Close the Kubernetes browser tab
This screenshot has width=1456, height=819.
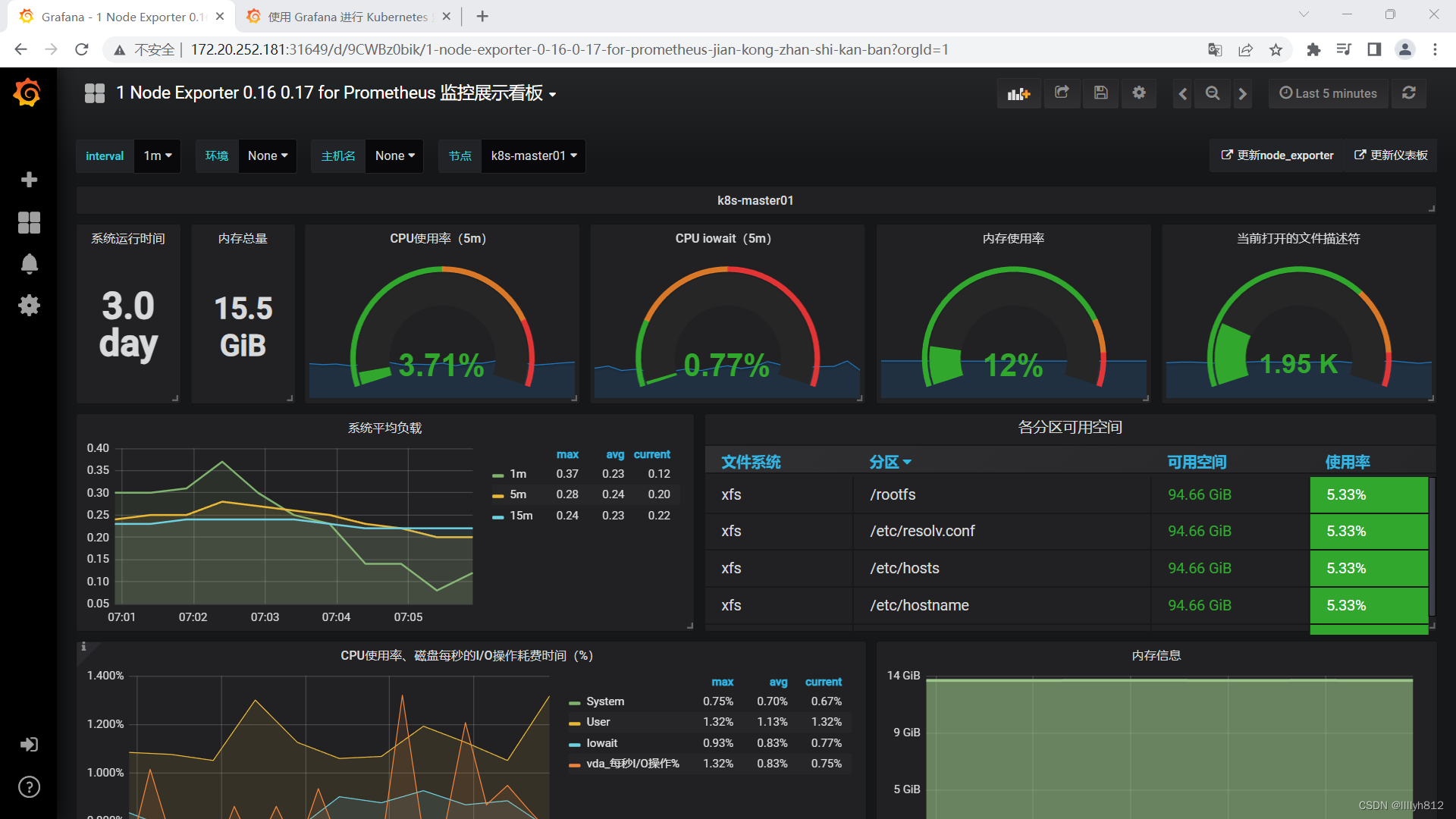click(x=446, y=17)
